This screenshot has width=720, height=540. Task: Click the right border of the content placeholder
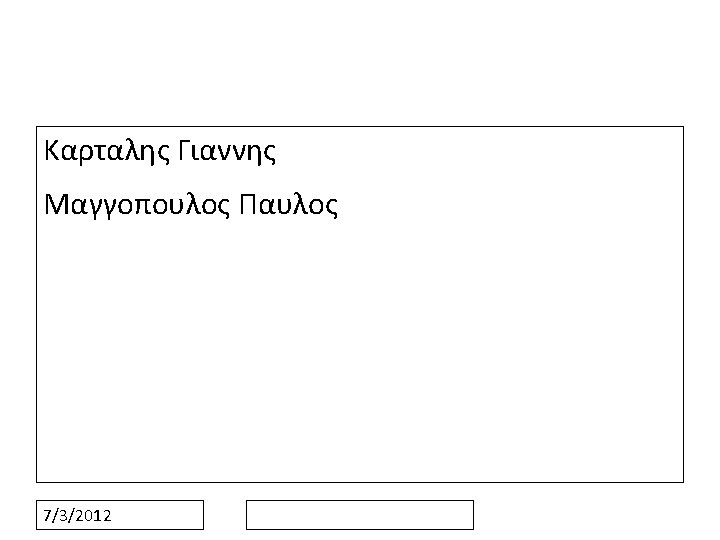683,304
